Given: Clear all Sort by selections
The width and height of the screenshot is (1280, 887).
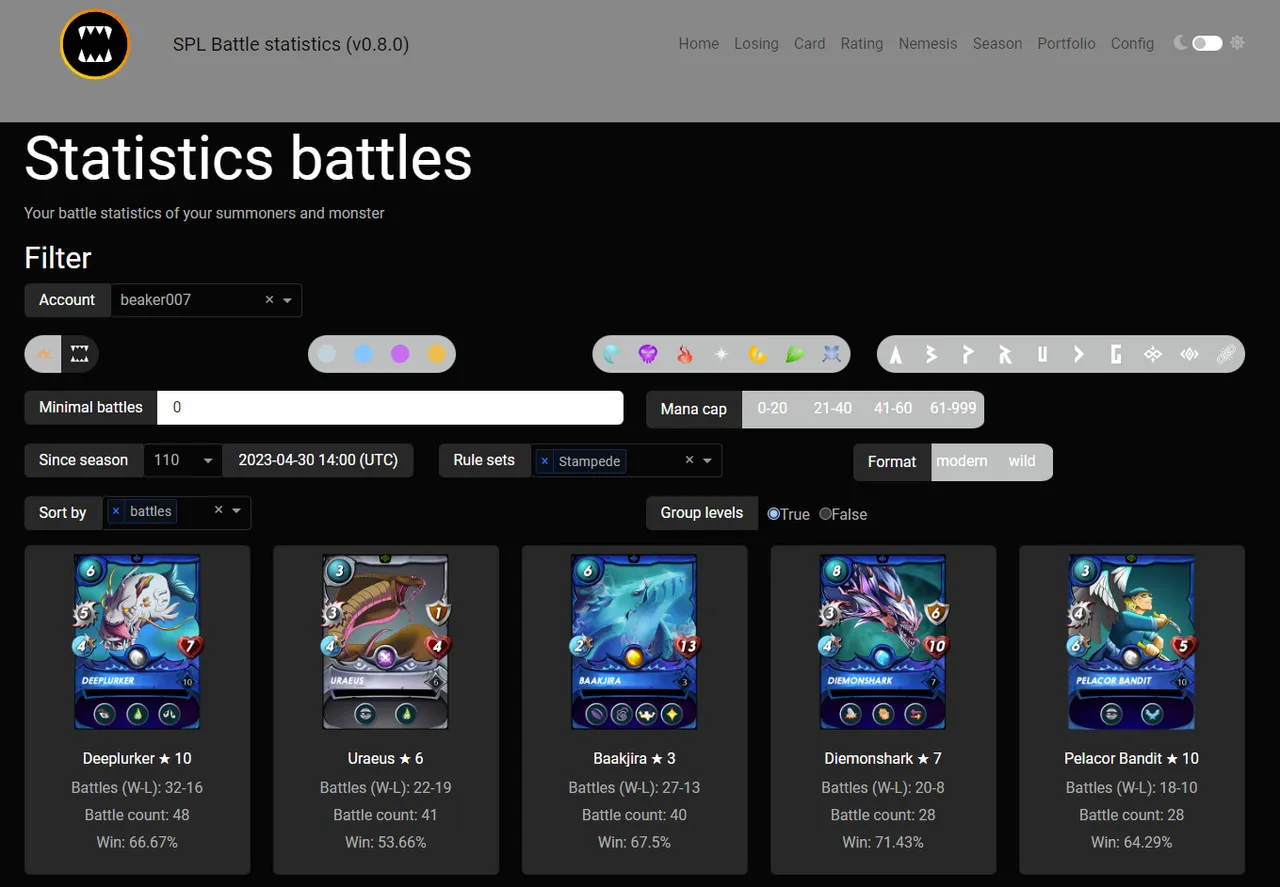Looking at the screenshot, I should 218,511.
